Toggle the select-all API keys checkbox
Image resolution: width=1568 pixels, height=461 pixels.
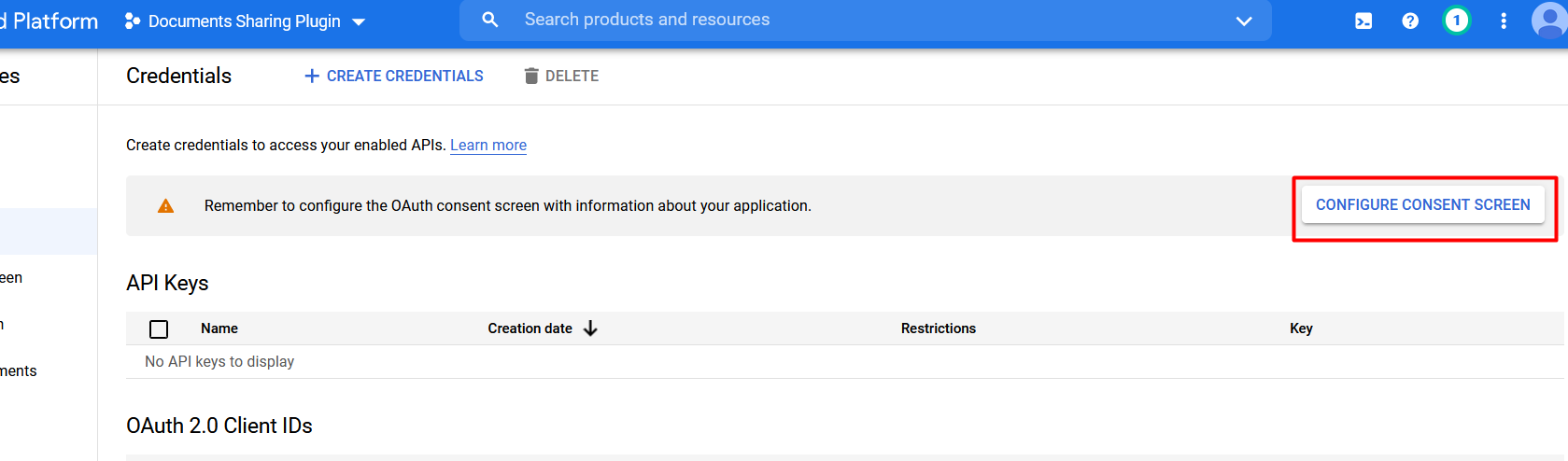(x=159, y=328)
